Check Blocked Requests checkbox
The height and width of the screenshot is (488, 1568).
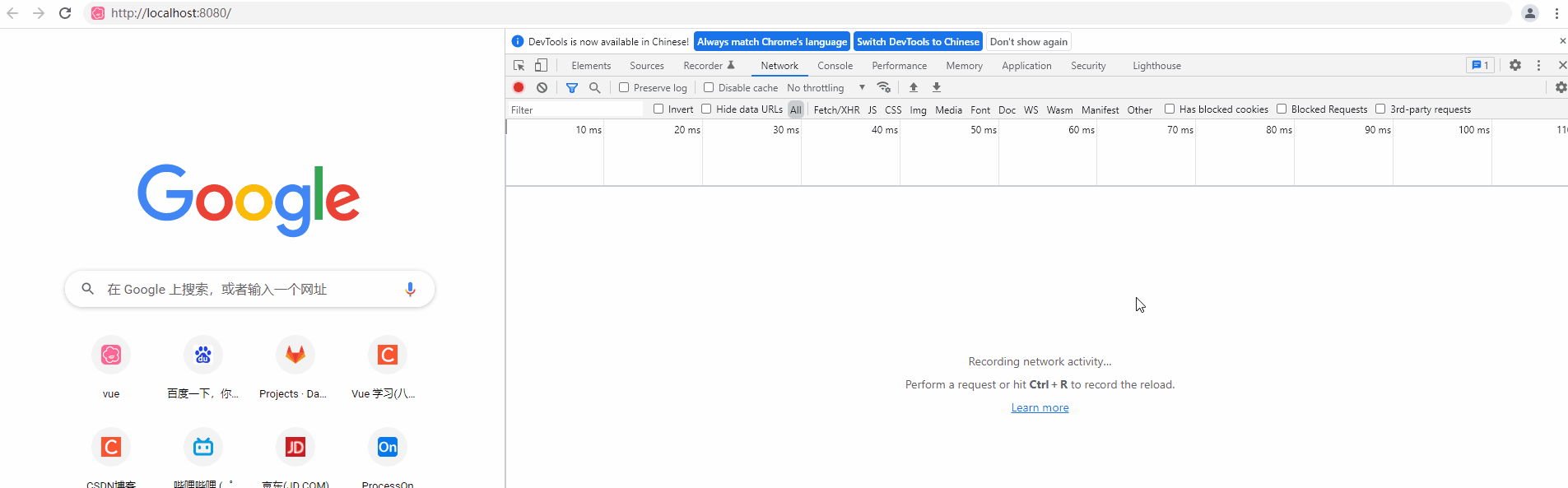(x=1282, y=109)
